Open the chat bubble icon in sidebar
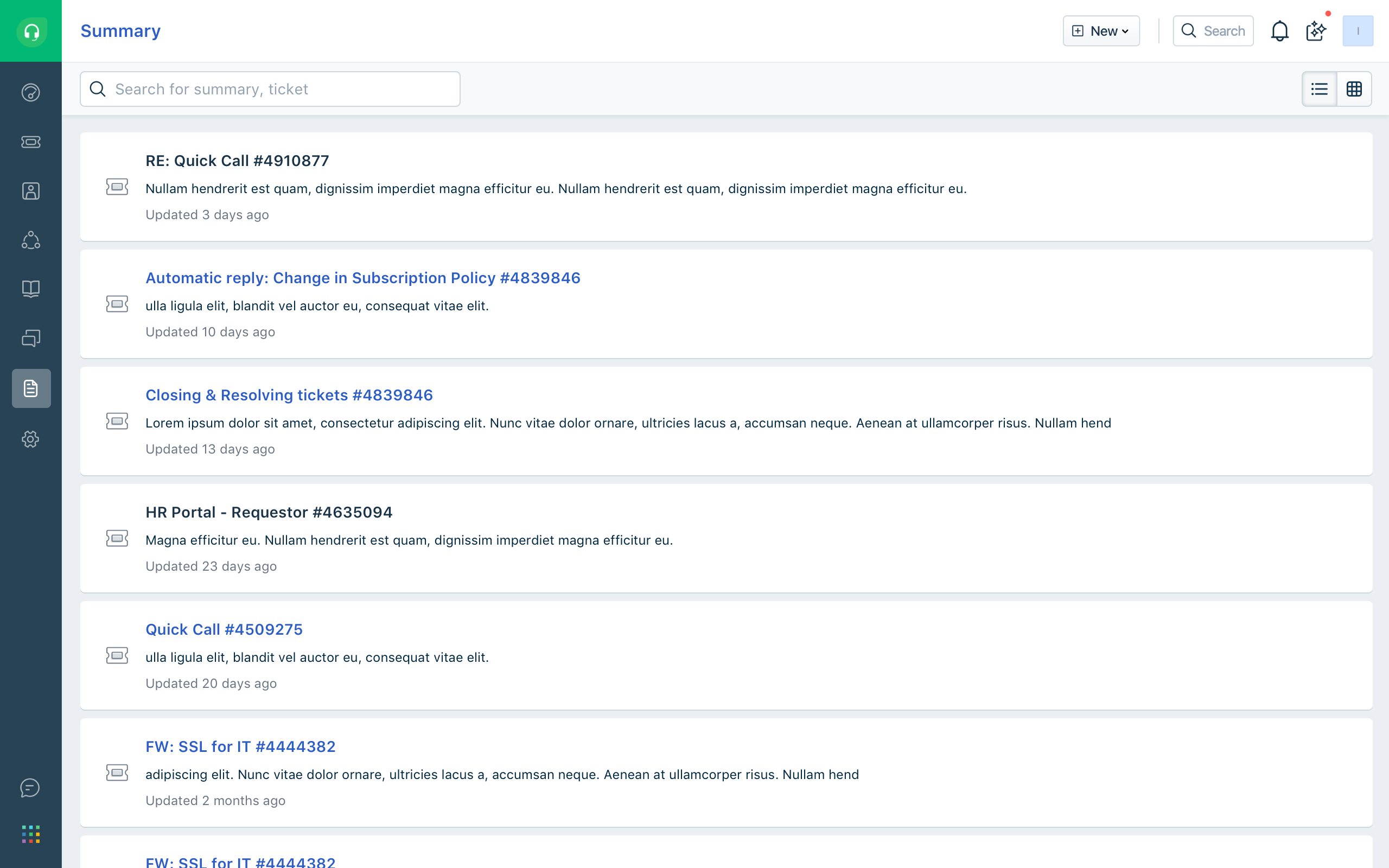Viewport: 1389px width, 868px height. tap(31, 788)
